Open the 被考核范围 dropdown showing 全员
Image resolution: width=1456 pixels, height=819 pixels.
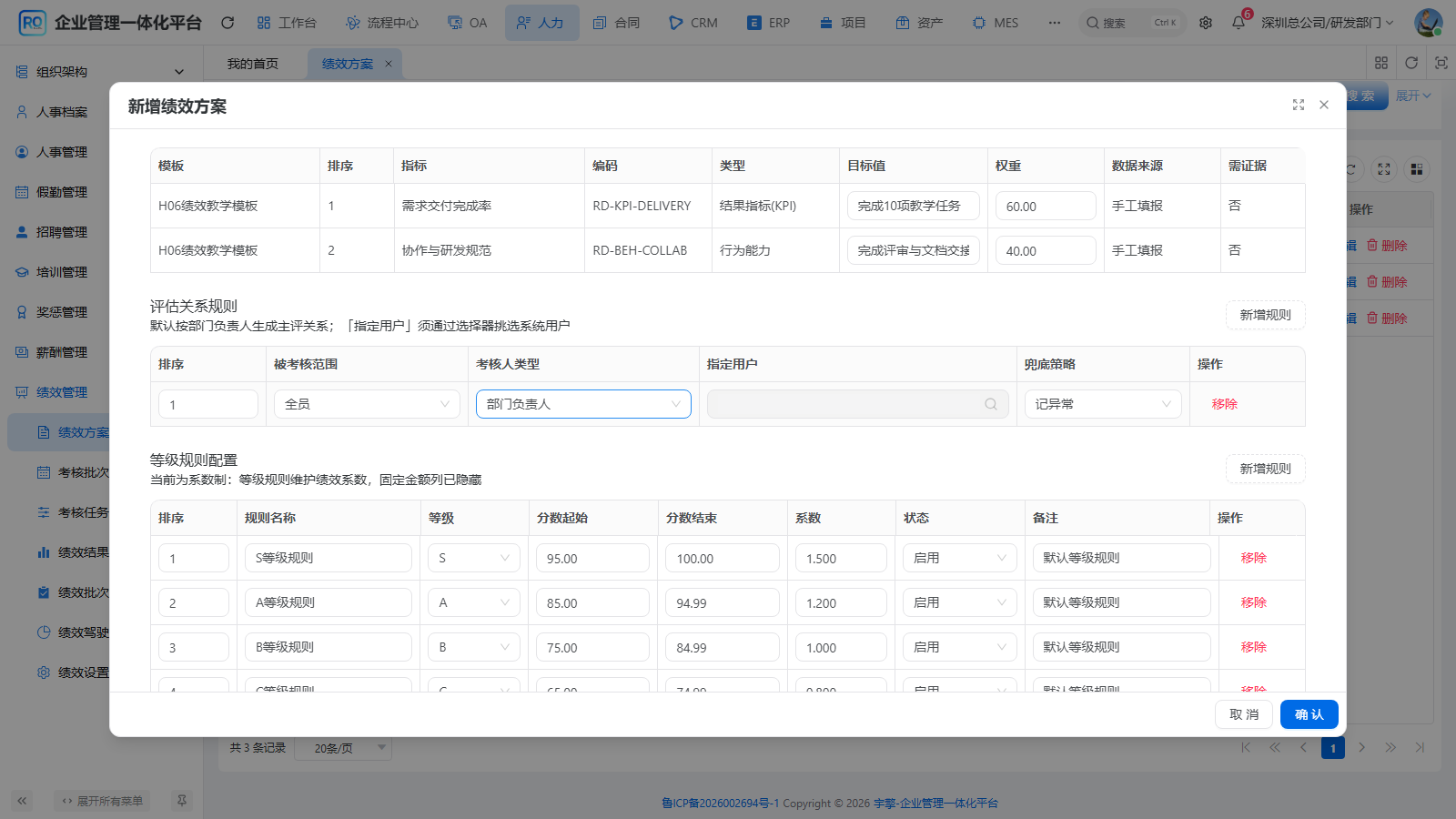coord(367,404)
